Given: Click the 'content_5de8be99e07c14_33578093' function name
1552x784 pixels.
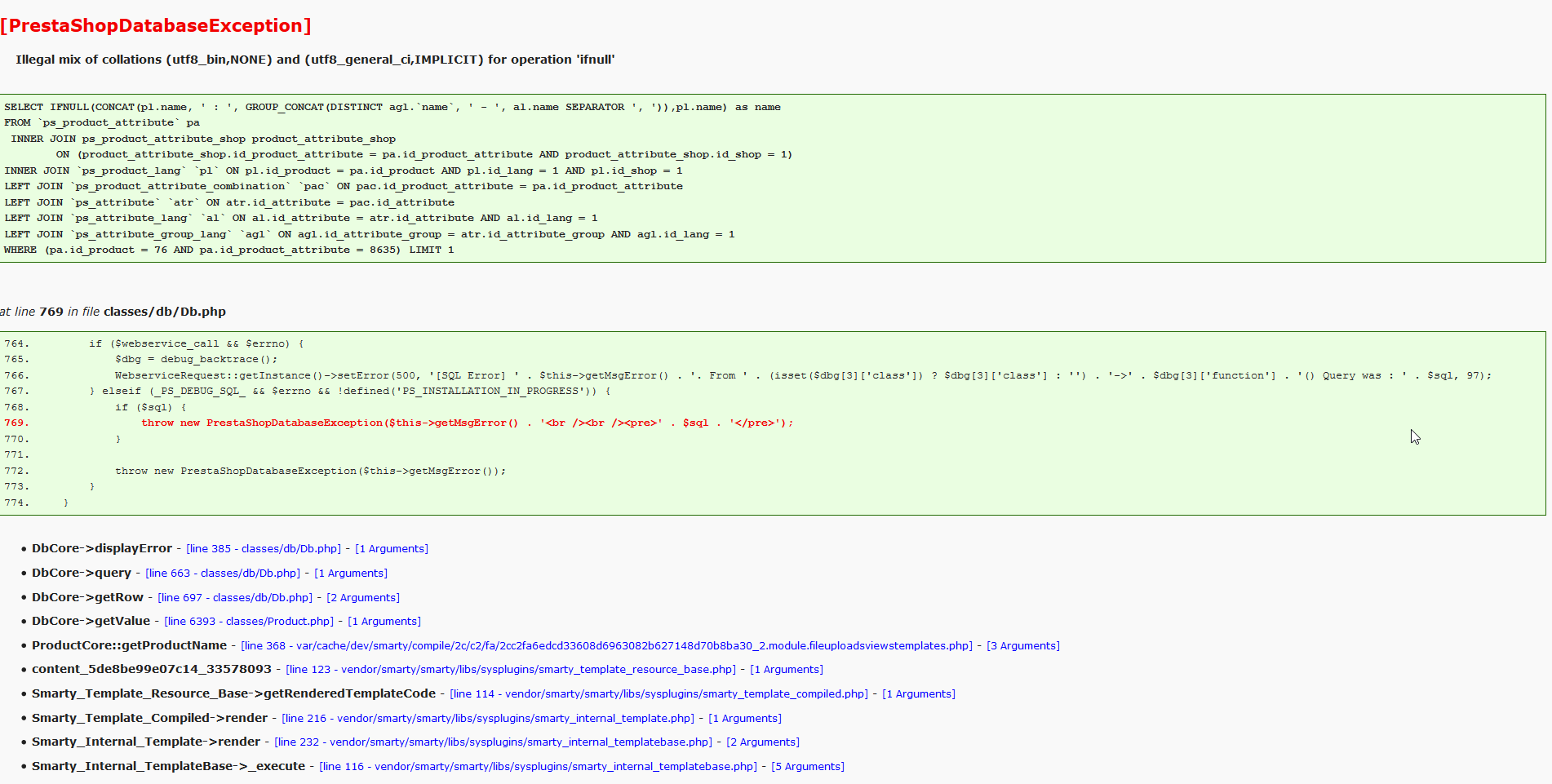Looking at the screenshot, I should 152,670.
